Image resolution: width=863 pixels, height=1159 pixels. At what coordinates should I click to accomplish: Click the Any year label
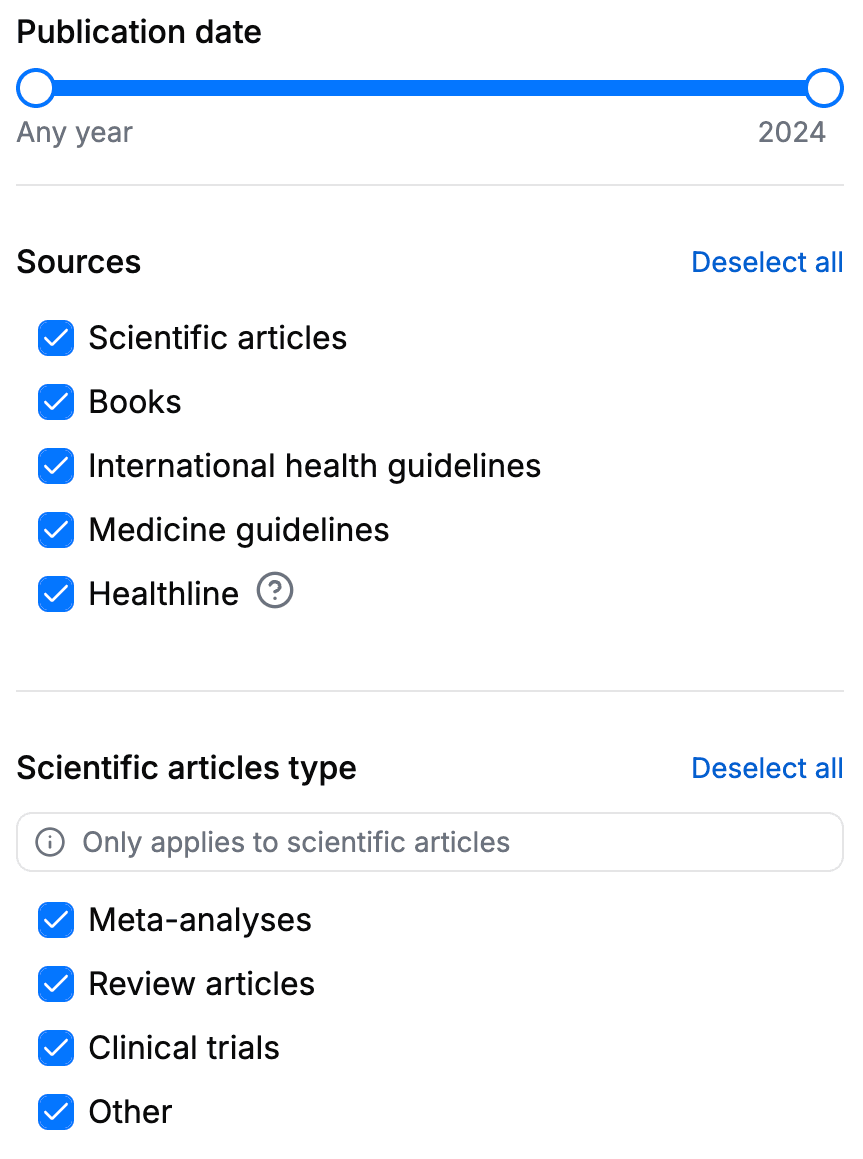73,131
